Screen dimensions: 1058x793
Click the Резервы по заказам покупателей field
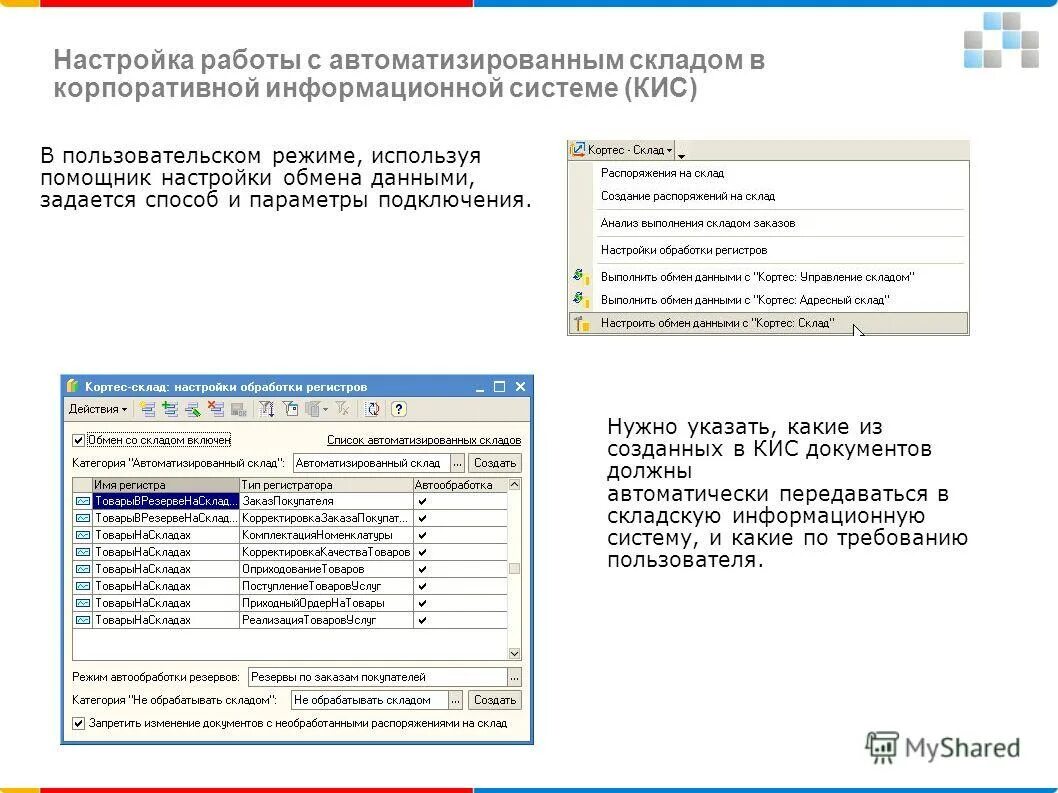378,677
